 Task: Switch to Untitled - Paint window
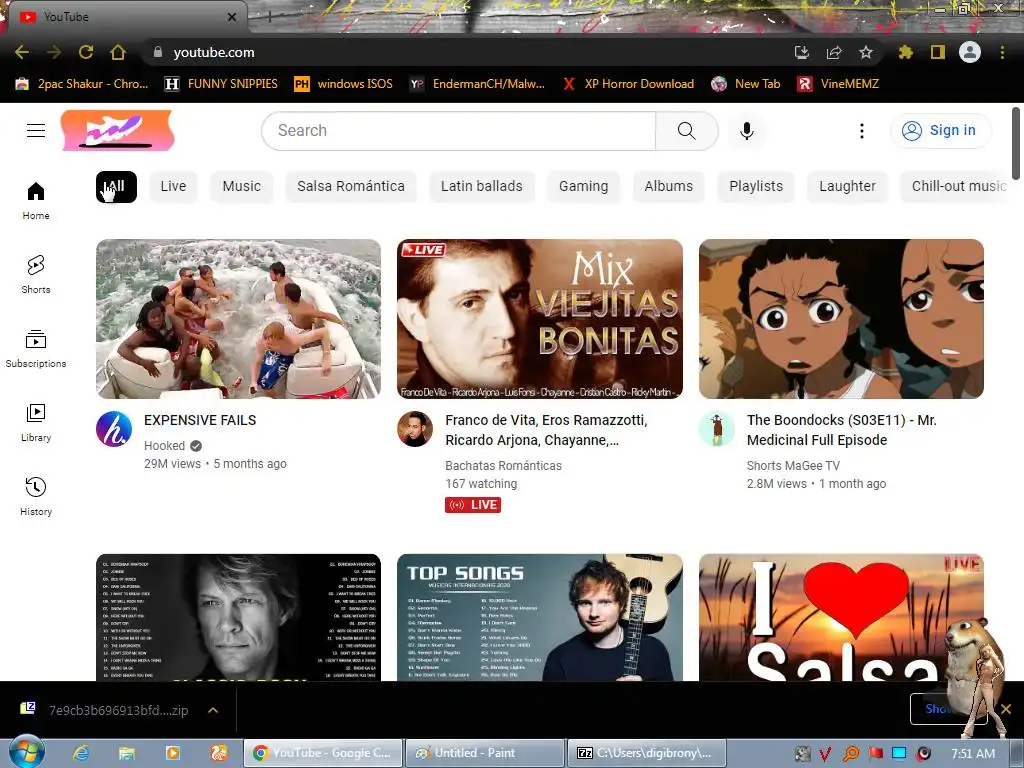pyautogui.click(x=485, y=753)
